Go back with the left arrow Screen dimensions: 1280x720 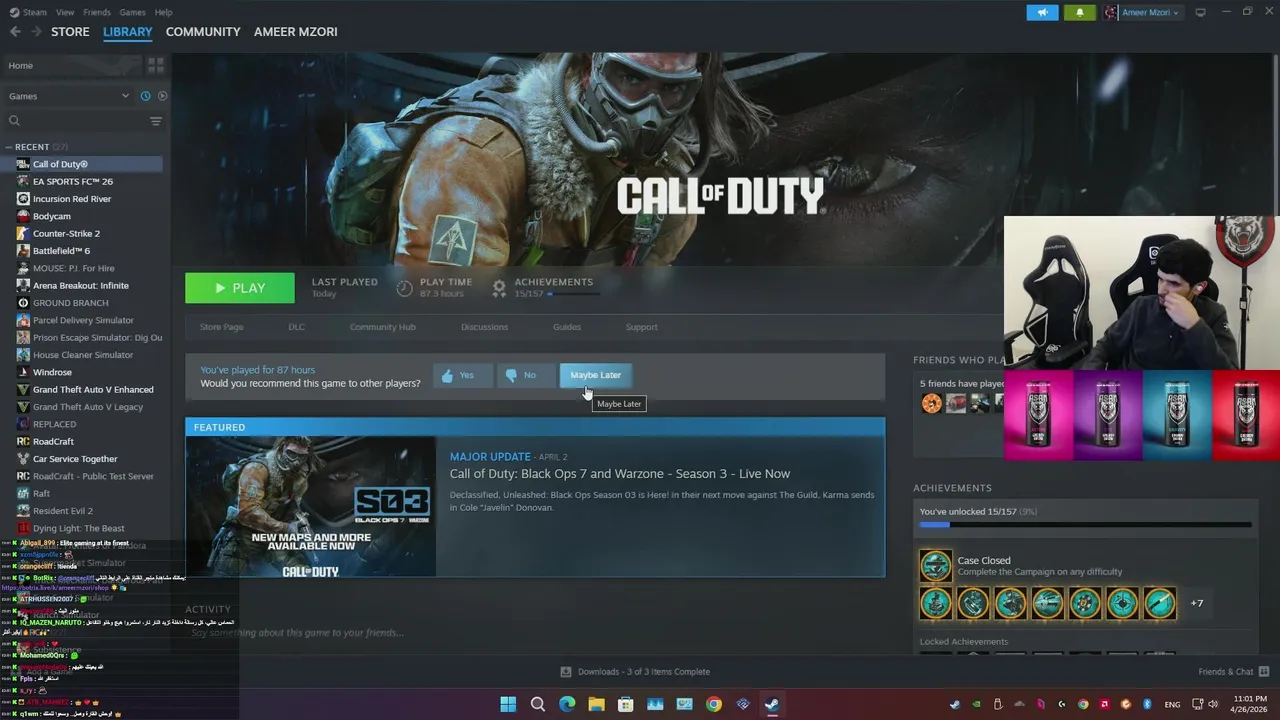click(x=15, y=32)
